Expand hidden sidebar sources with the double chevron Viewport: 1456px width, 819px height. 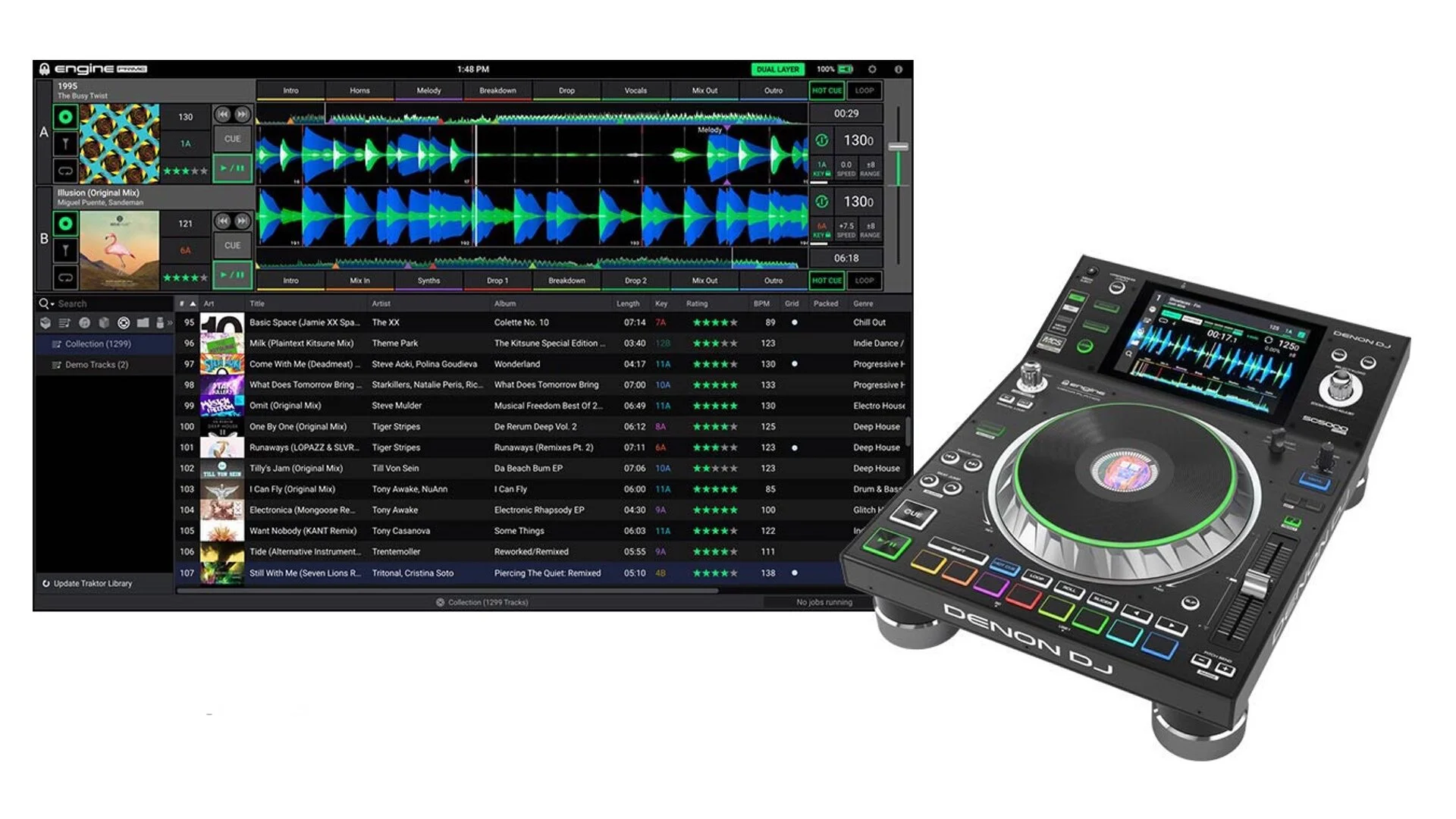tap(170, 322)
